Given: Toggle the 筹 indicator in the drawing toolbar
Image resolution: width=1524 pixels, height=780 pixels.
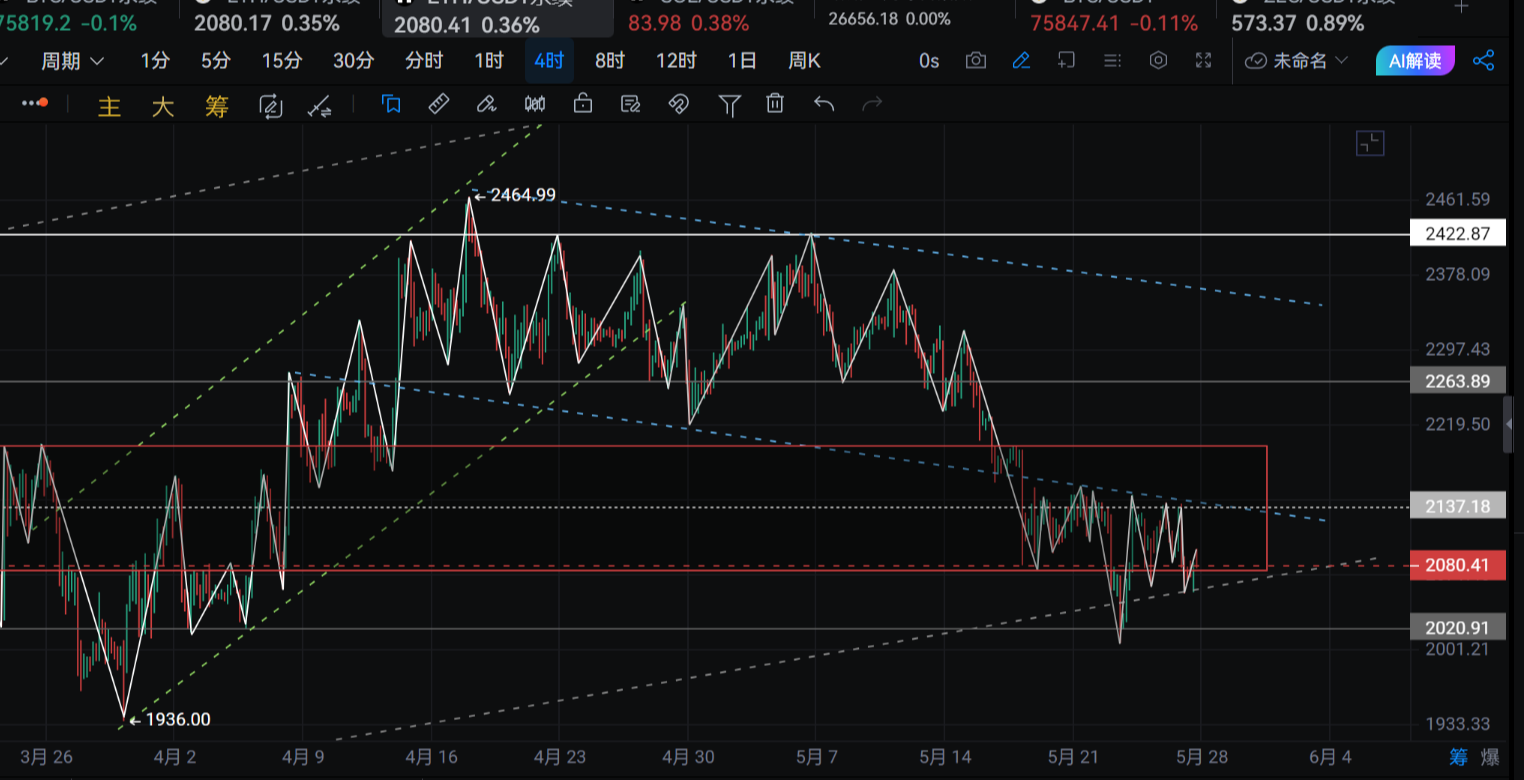Looking at the screenshot, I should 217,106.
